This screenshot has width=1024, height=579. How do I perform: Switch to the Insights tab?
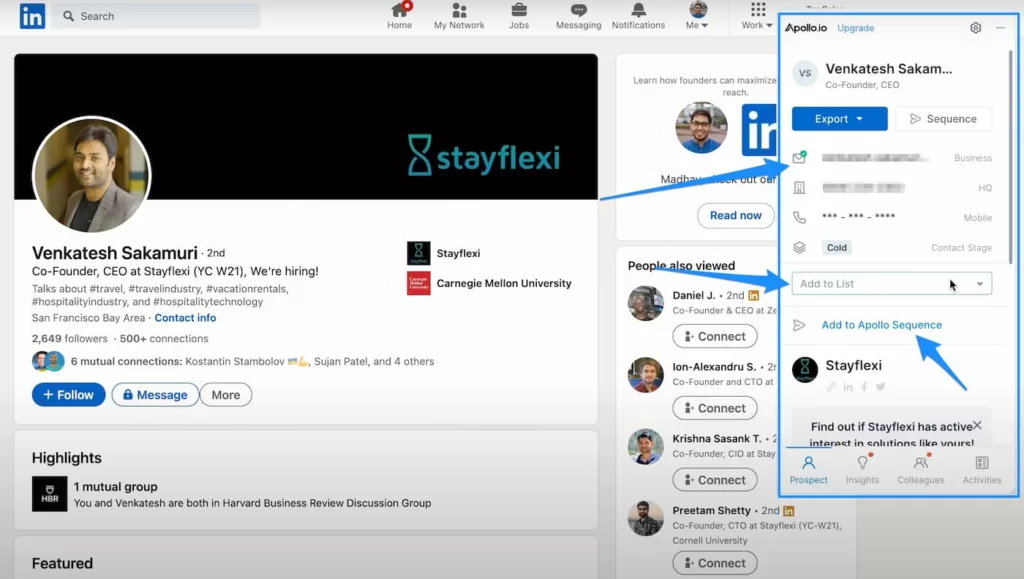(862, 470)
